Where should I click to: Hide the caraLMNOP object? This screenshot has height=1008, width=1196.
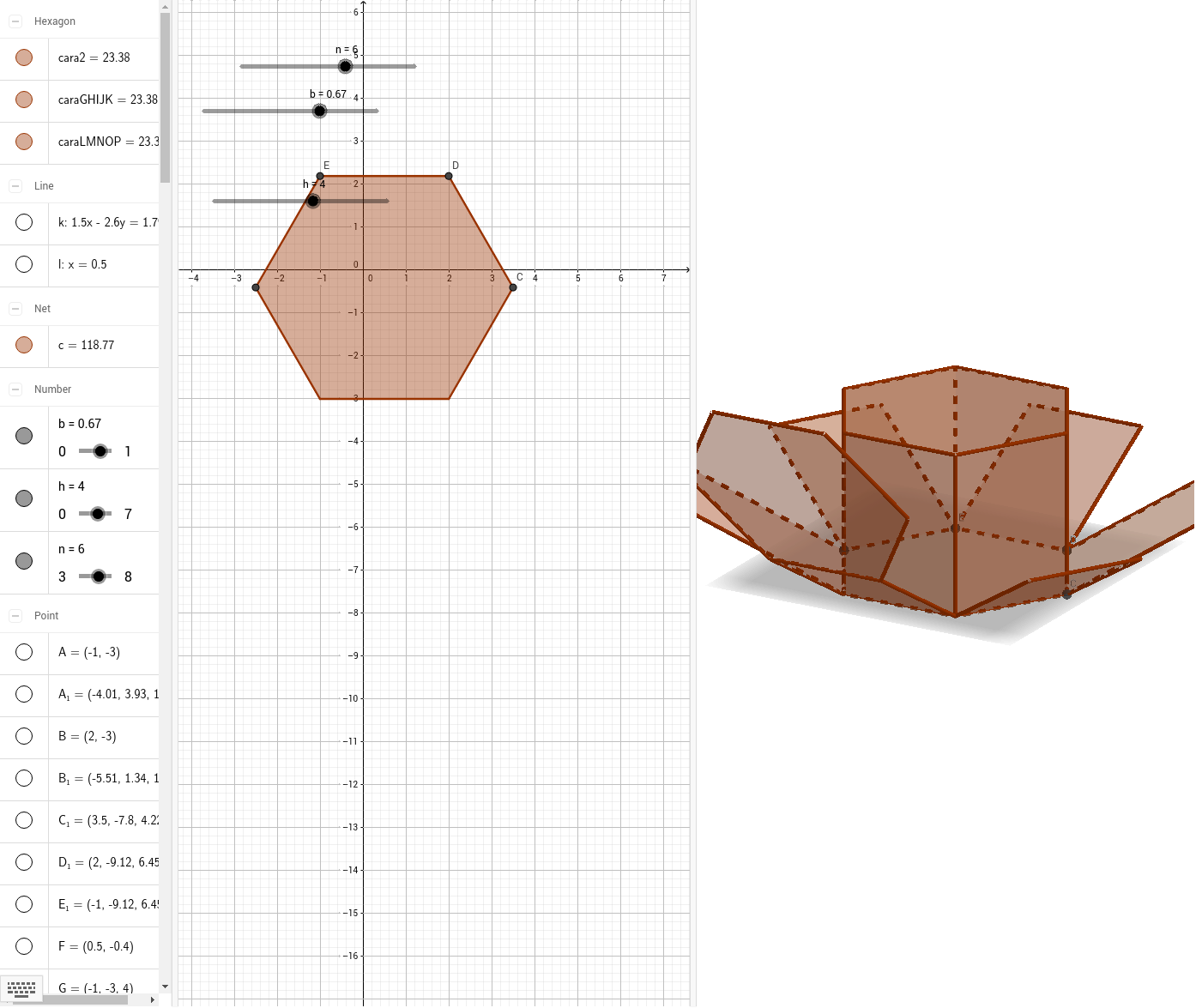point(23,142)
